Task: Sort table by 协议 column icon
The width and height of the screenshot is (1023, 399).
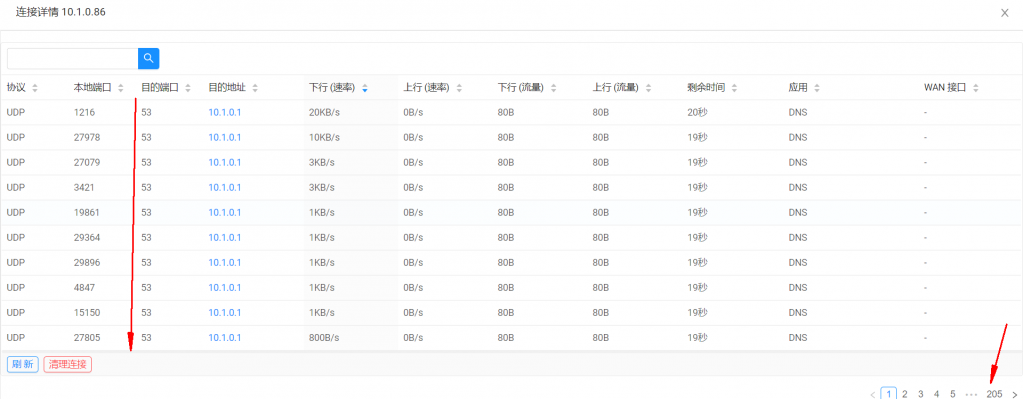Action: click(x=35, y=88)
